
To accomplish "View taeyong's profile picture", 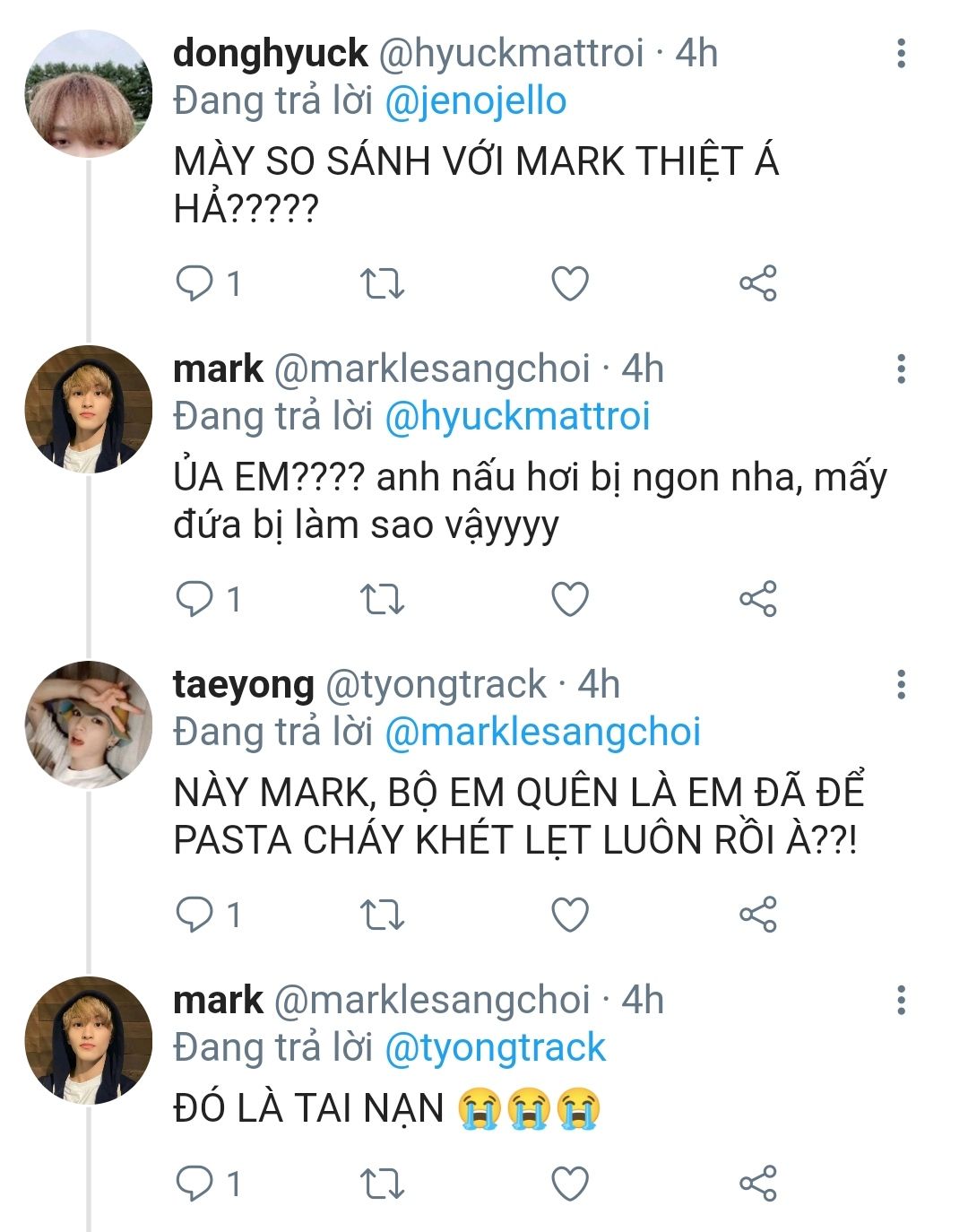I will point(88,724).
